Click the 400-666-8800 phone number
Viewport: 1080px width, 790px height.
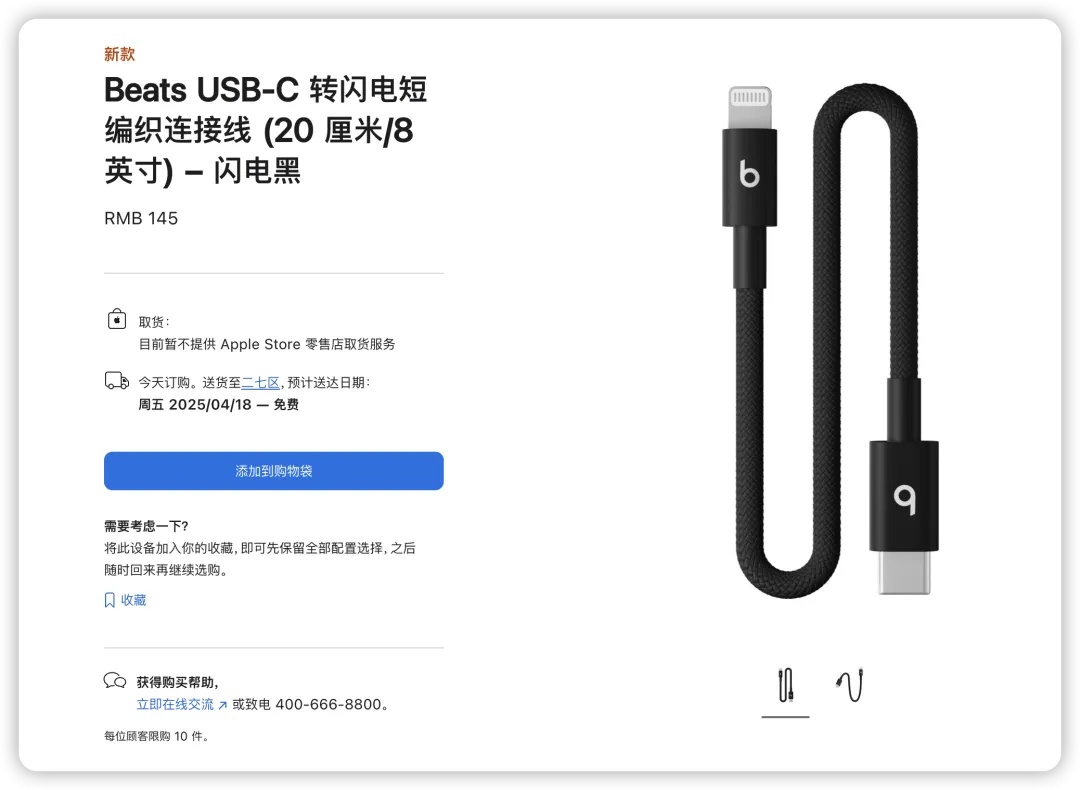[329, 705]
